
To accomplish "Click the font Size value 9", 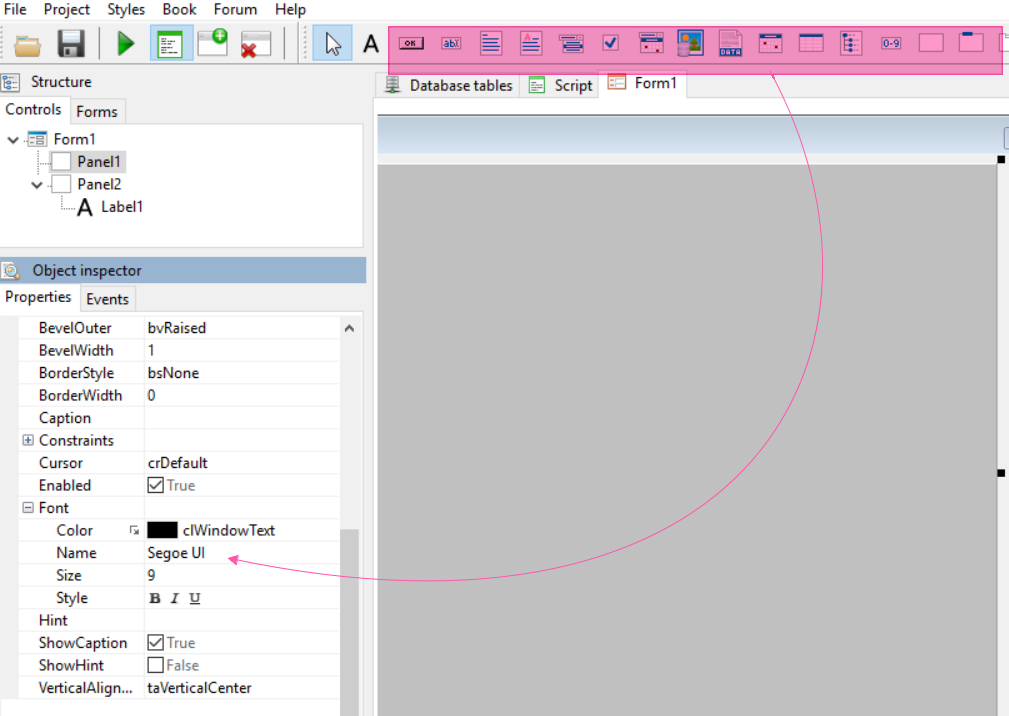I will (151, 576).
